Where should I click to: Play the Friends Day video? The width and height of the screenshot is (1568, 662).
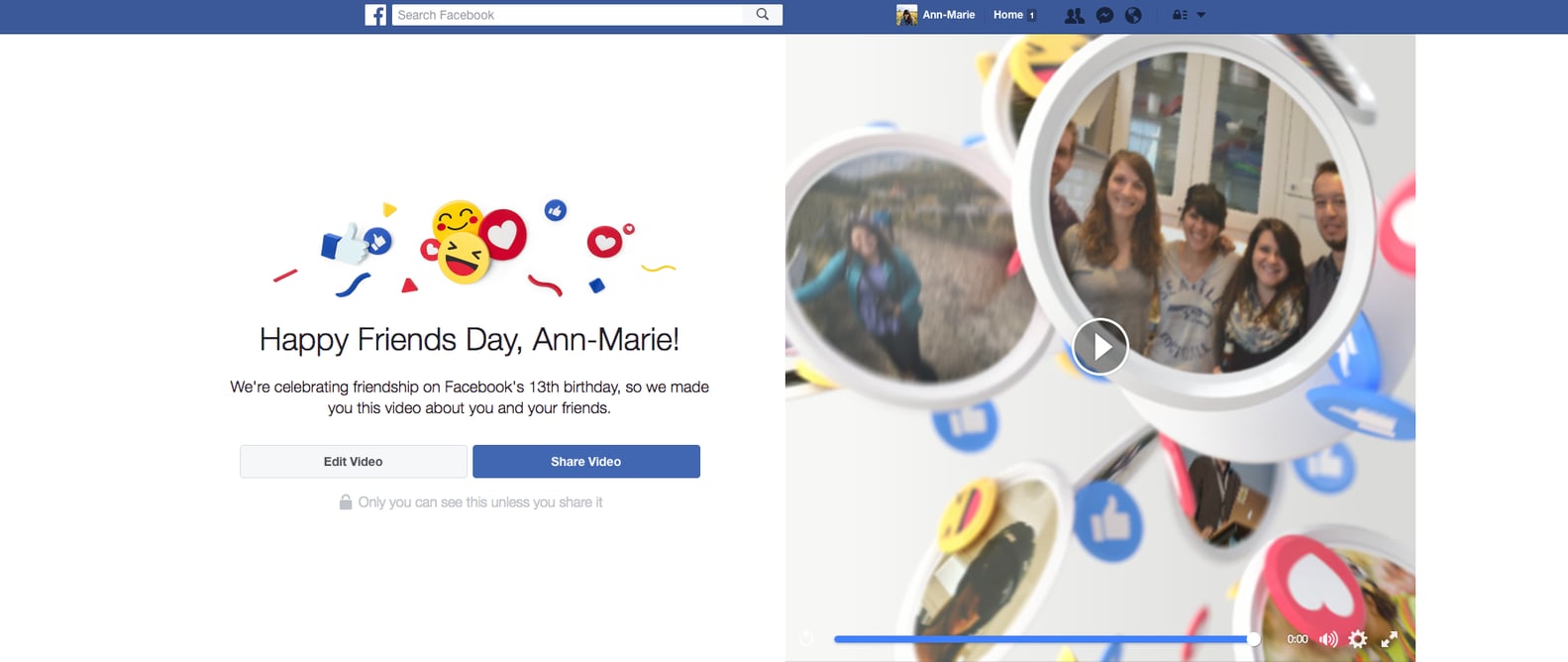(x=1099, y=347)
